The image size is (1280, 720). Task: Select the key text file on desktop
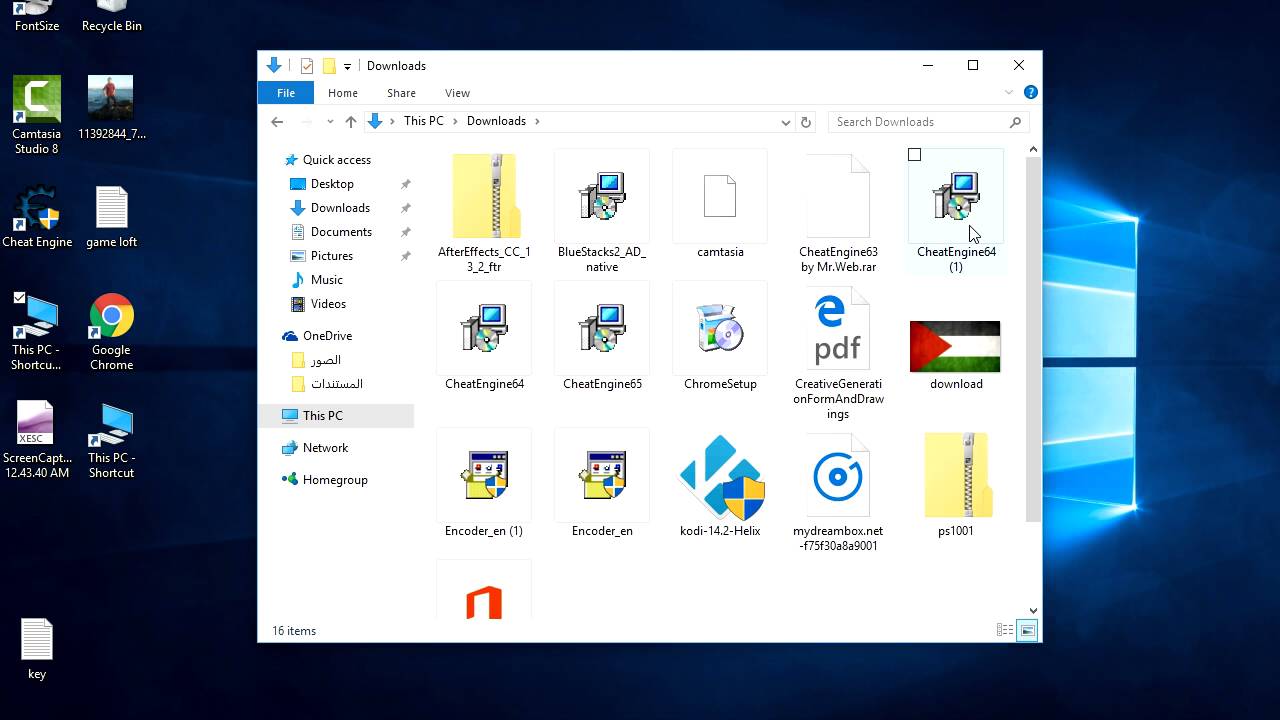(37, 648)
